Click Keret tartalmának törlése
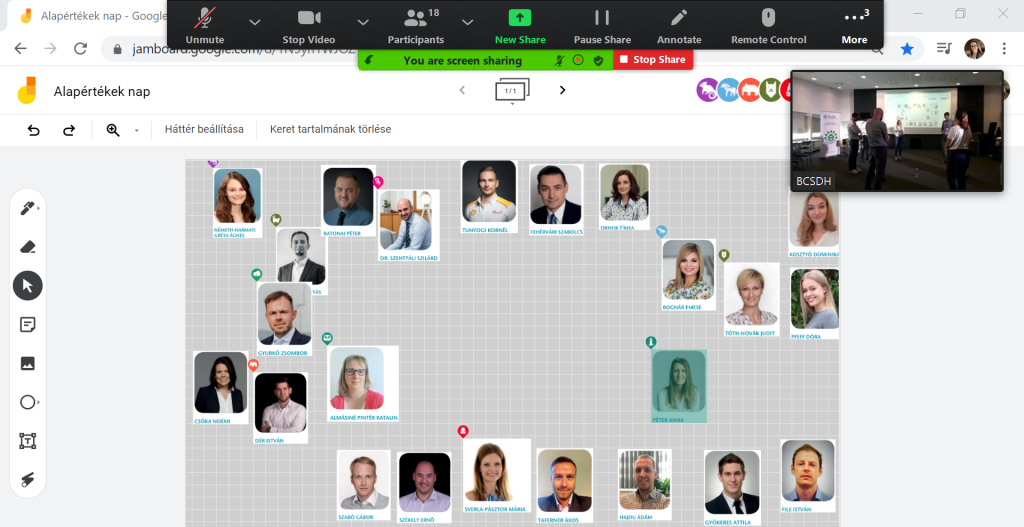This screenshot has width=1024, height=527. pyautogui.click(x=330, y=130)
